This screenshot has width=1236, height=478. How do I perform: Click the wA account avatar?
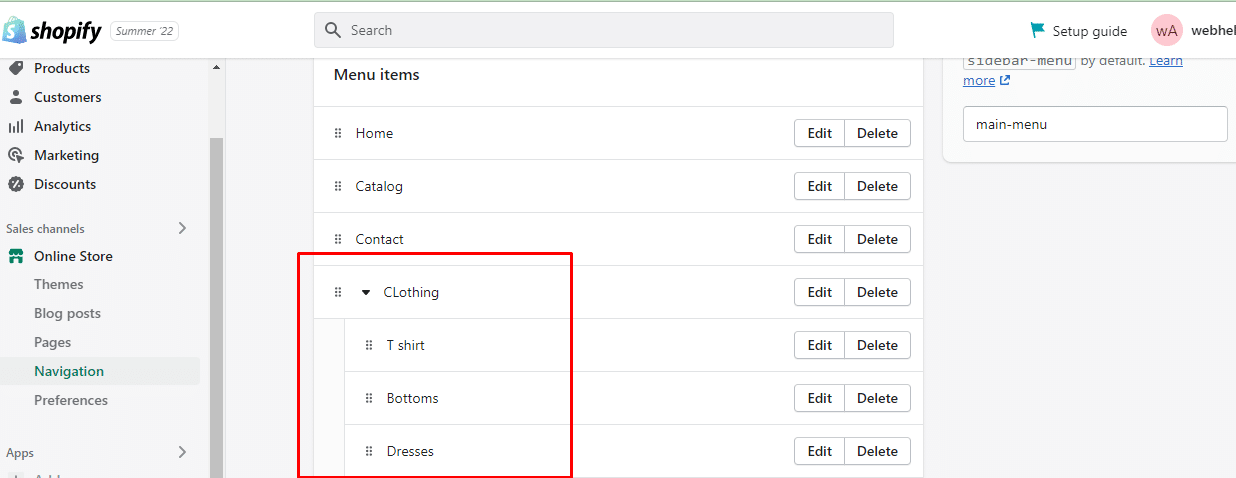pos(1166,31)
